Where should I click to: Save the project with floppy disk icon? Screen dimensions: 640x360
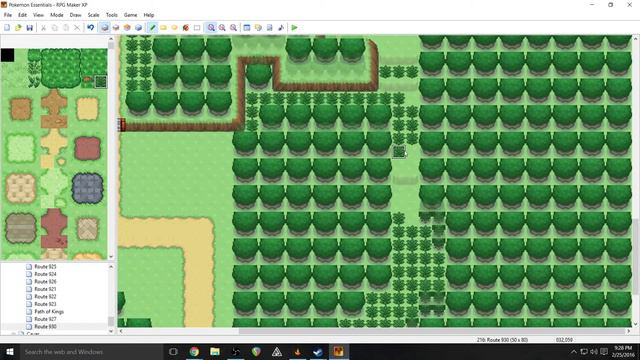(29, 28)
